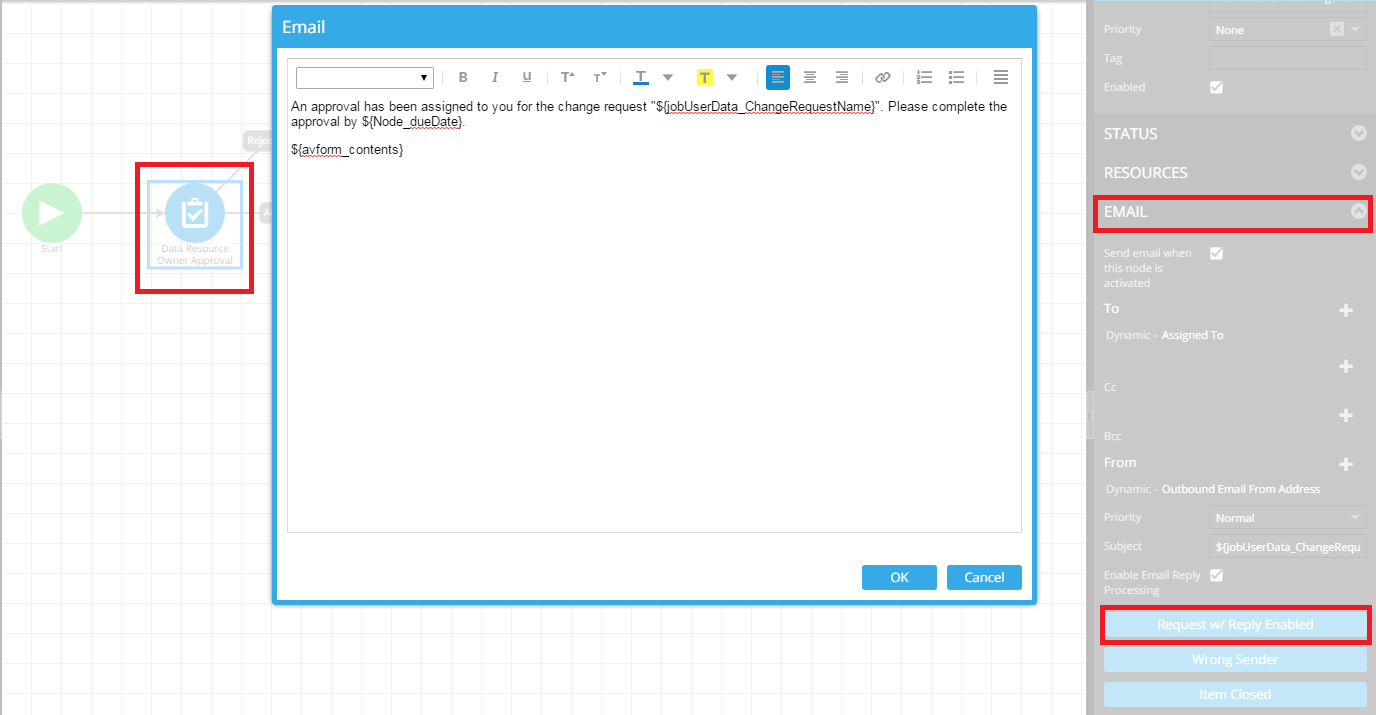Click the highlight color icon

click(705, 77)
